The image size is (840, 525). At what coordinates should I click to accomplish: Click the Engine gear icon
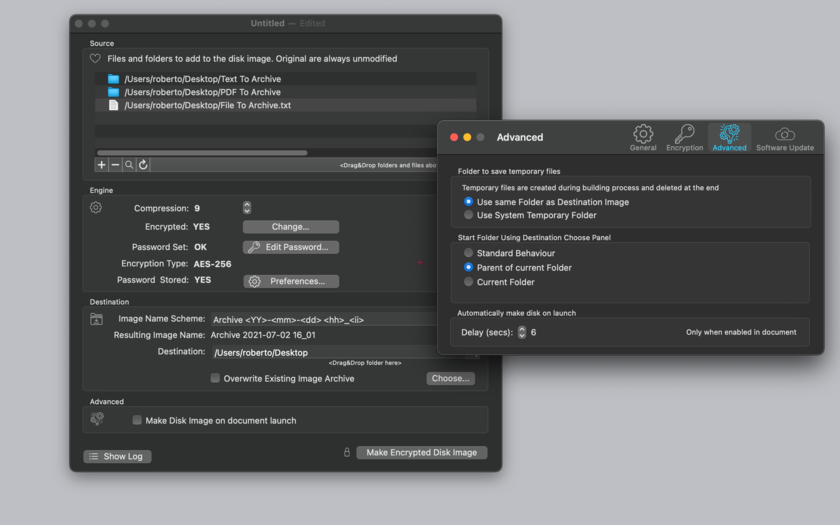click(x=96, y=207)
